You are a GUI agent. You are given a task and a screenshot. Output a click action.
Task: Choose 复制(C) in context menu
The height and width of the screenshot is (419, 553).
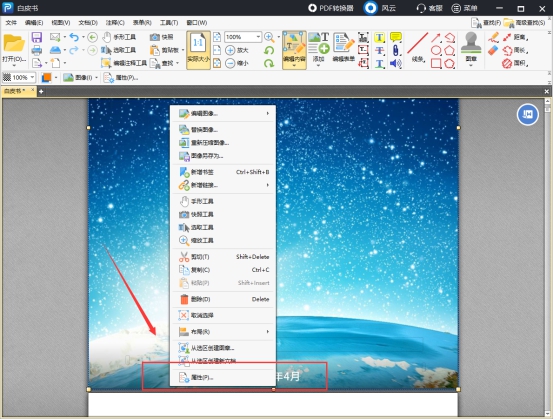(223, 270)
